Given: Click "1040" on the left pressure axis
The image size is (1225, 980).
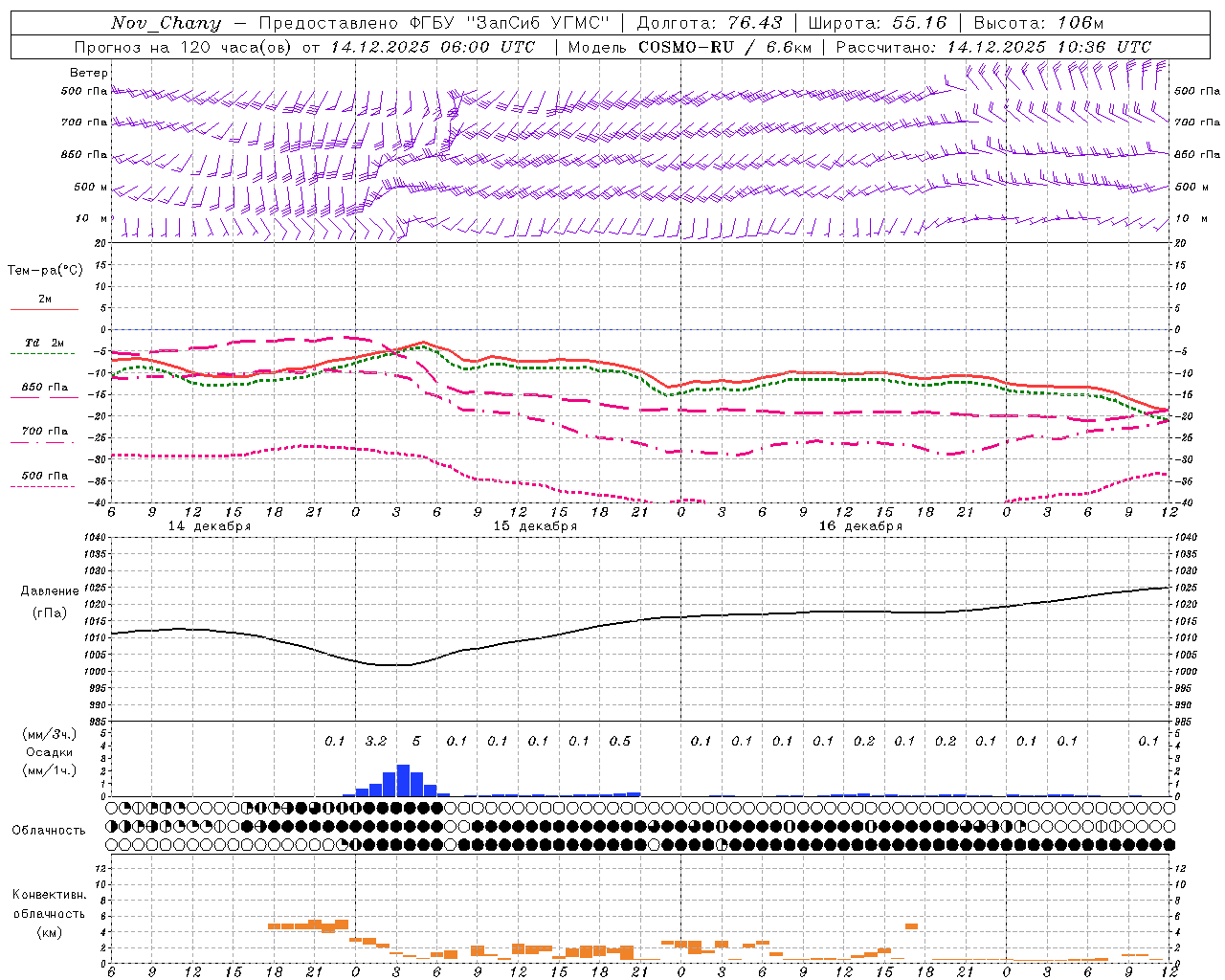Looking at the screenshot, I should pos(97,538).
